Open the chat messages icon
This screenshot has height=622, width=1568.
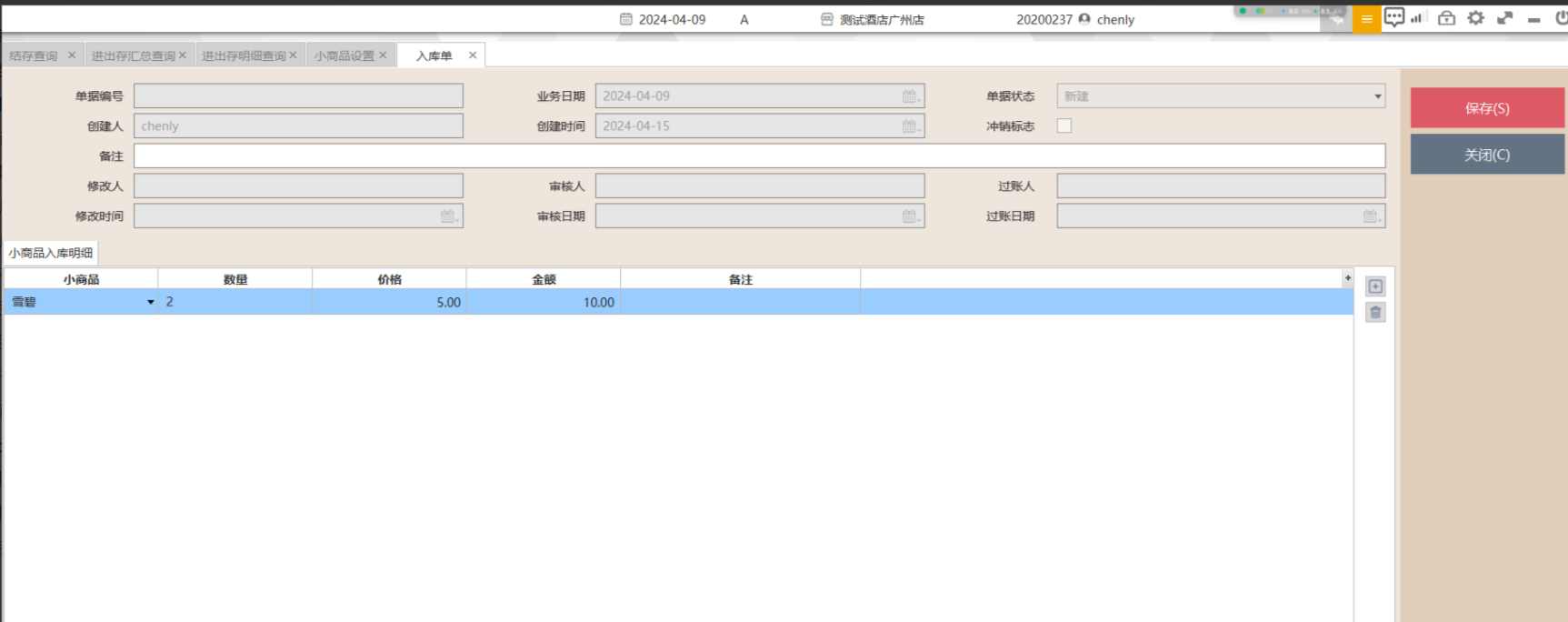click(x=1393, y=17)
